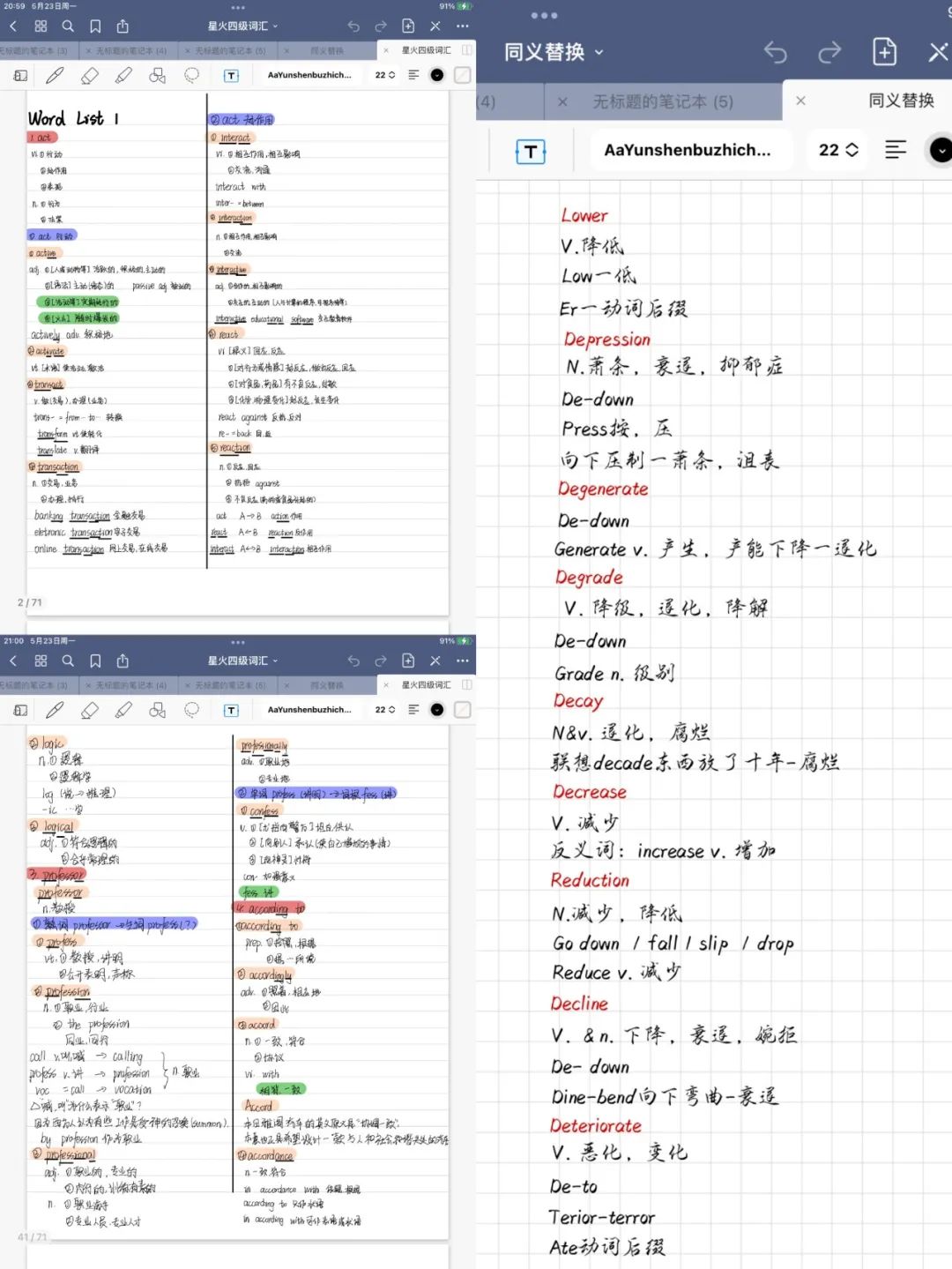
Task: Open the font name dropdown above the Word List page
Action: tap(309, 76)
